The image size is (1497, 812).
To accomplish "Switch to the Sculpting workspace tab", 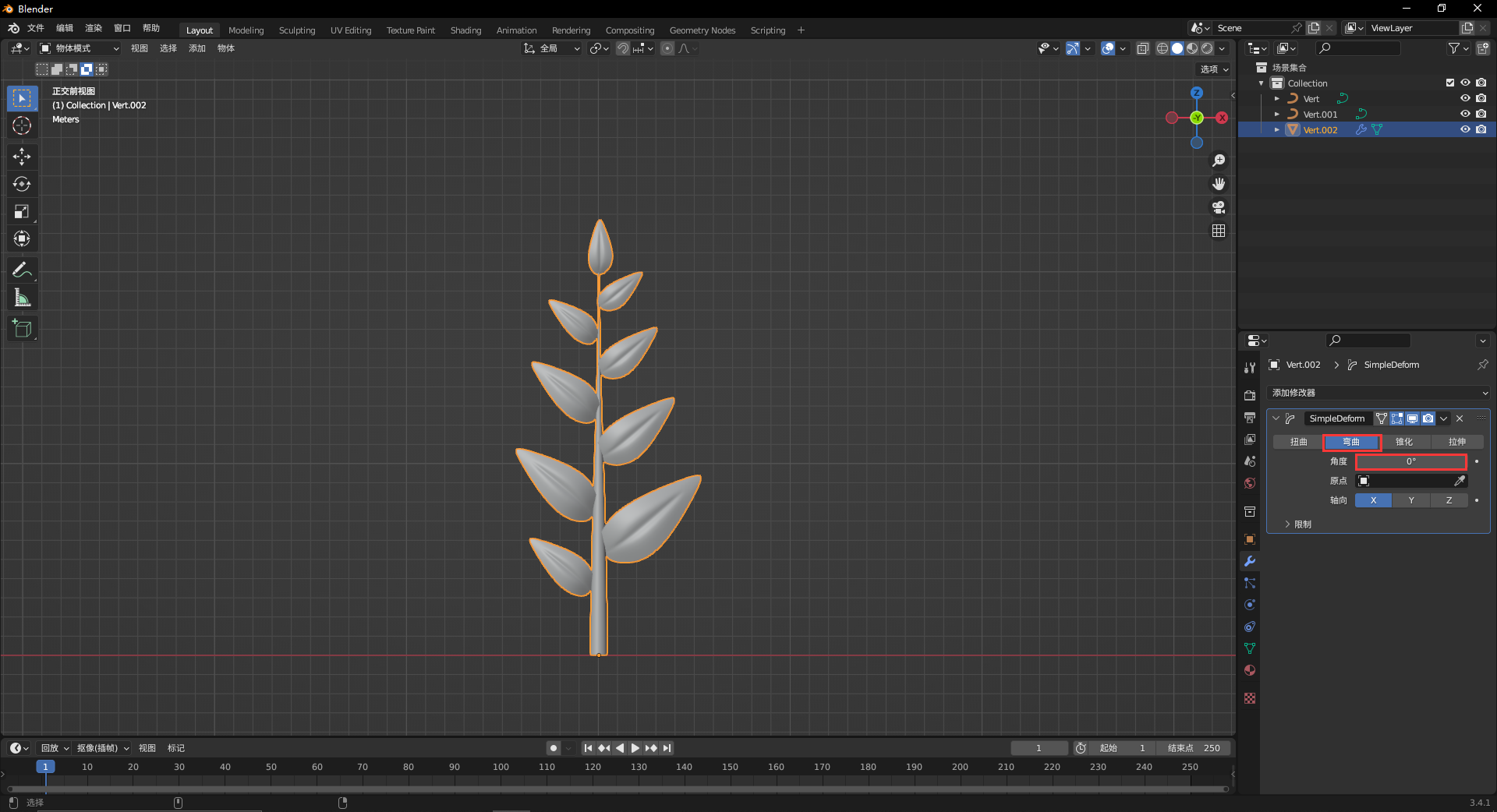I will [x=297, y=30].
